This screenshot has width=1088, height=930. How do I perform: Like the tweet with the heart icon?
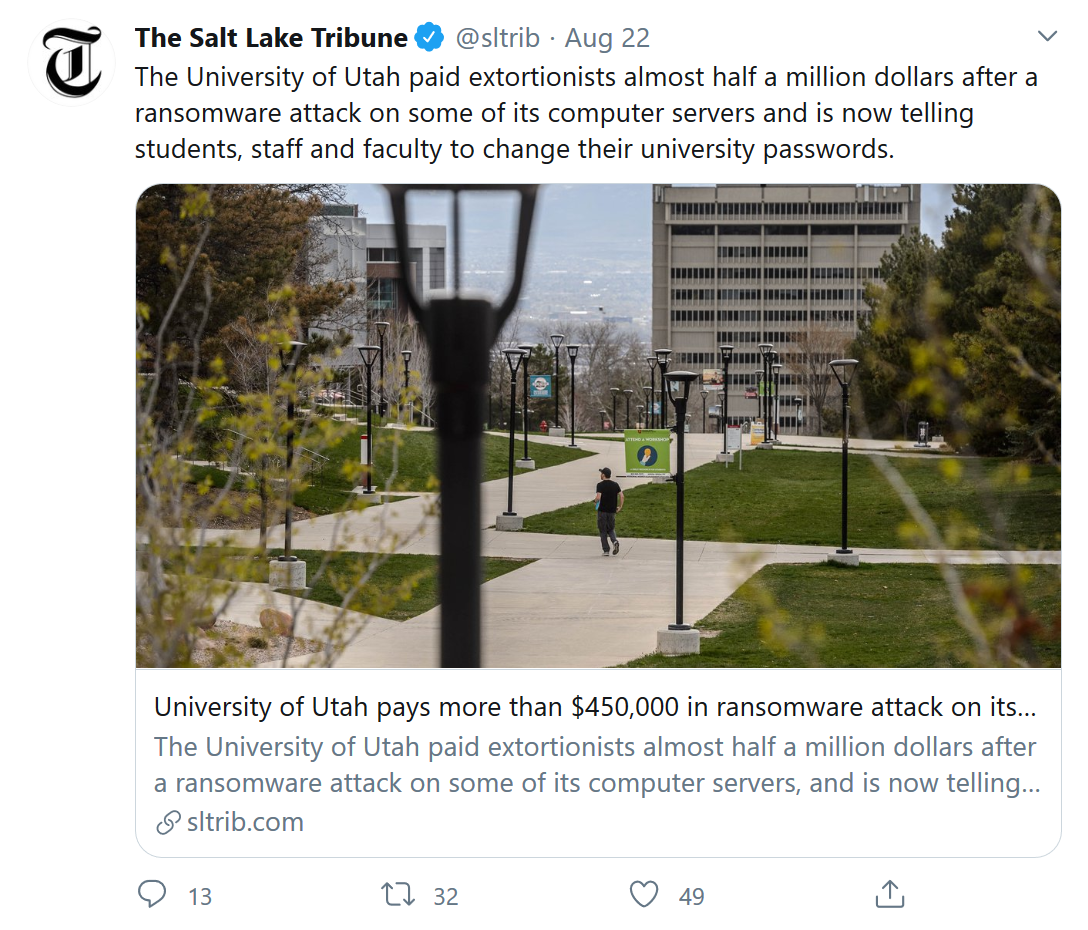pyautogui.click(x=644, y=894)
